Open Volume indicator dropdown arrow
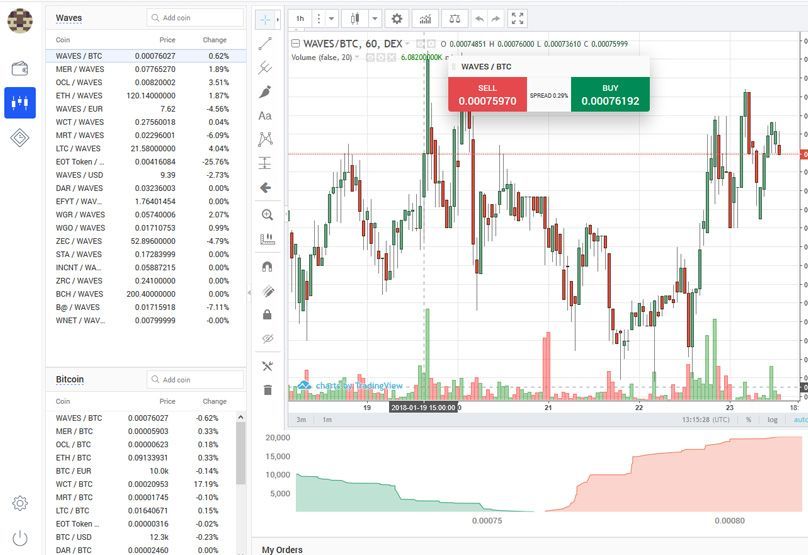The image size is (808, 555). pyautogui.click(x=357, y=57)
